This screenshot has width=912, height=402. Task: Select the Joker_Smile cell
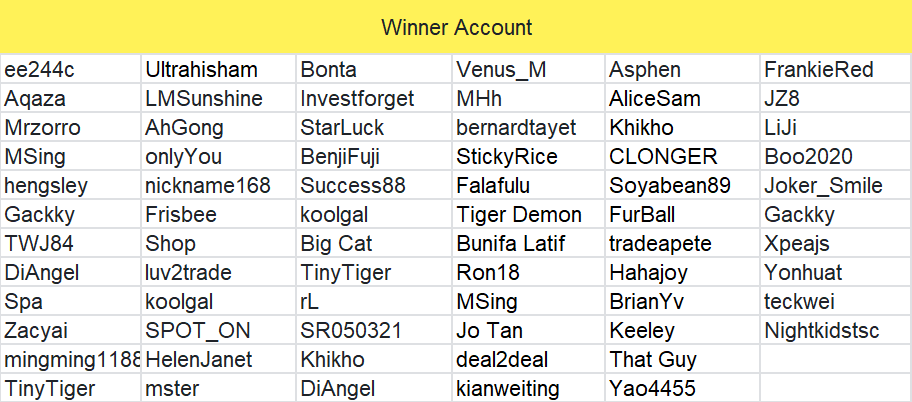(x=836, y=186)
